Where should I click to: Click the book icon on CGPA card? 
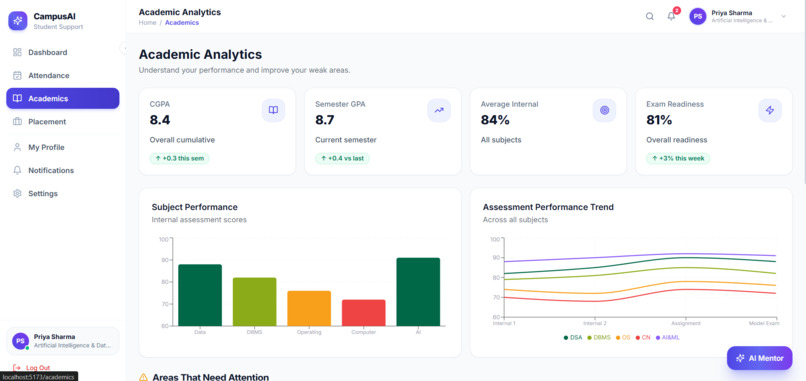(273, 110)
